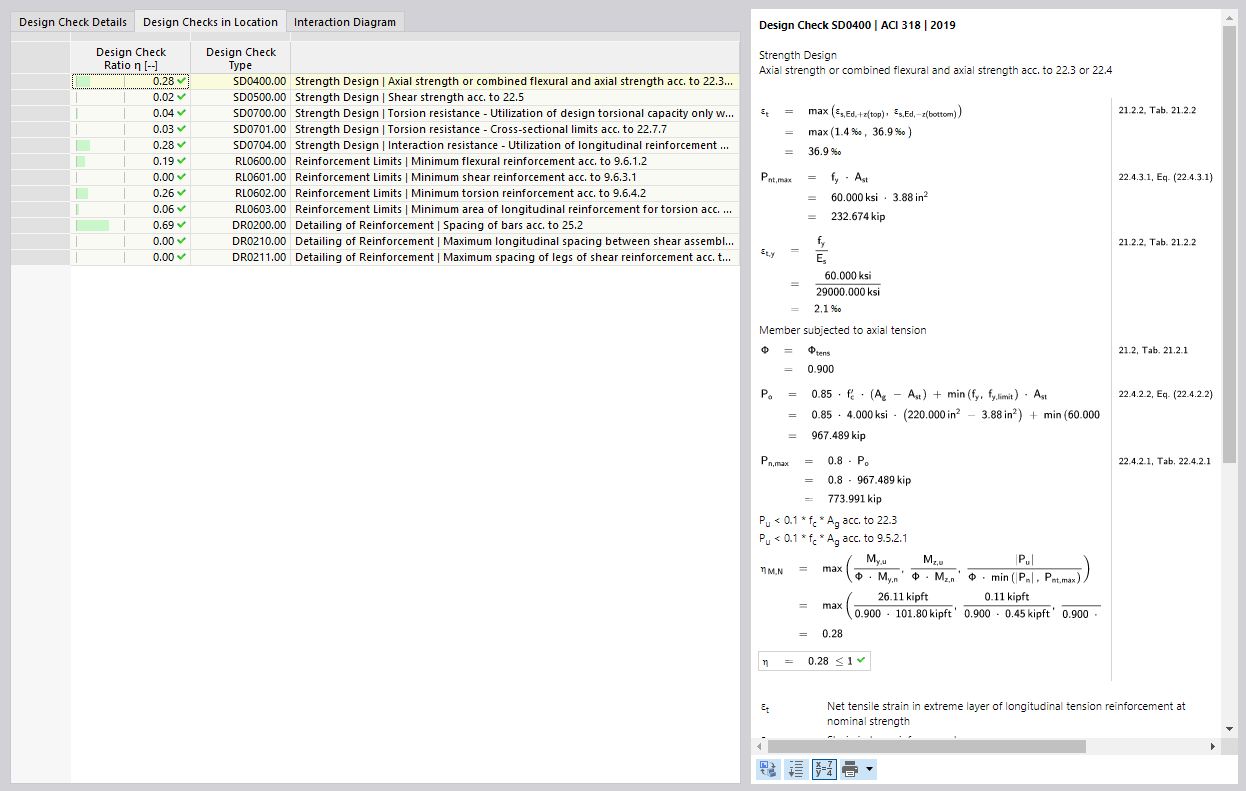This screenshot has height=791, width=1246.
Task: Click green checkmark beside ratio 0.02
Action: [x=182, y=97]
